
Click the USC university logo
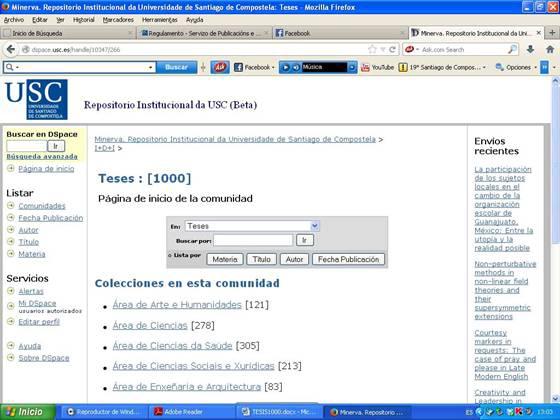click(36, 100)
